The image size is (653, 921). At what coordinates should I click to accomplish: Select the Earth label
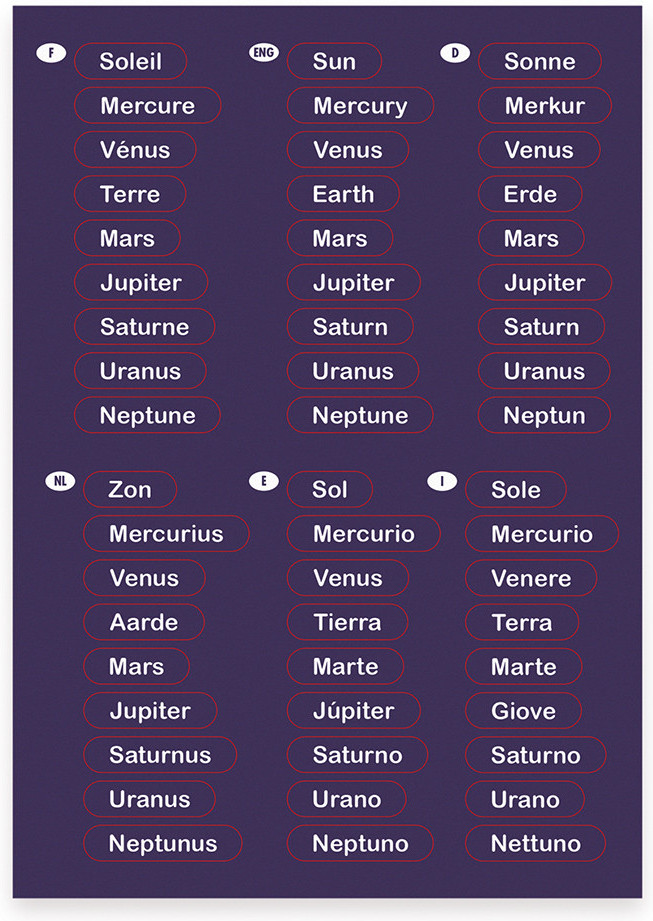344,194
